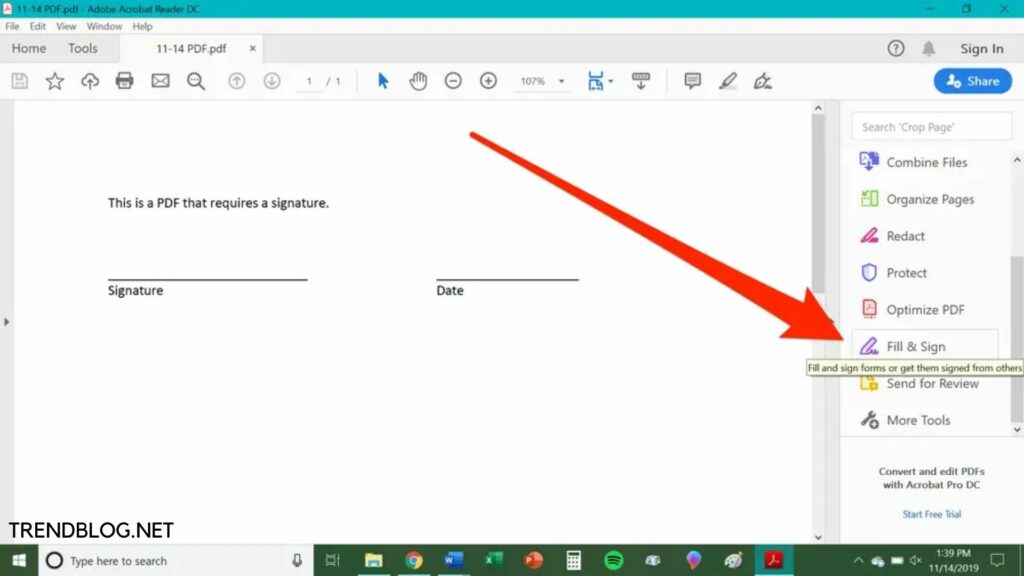Add a sticky note comment

pos(691,81)
